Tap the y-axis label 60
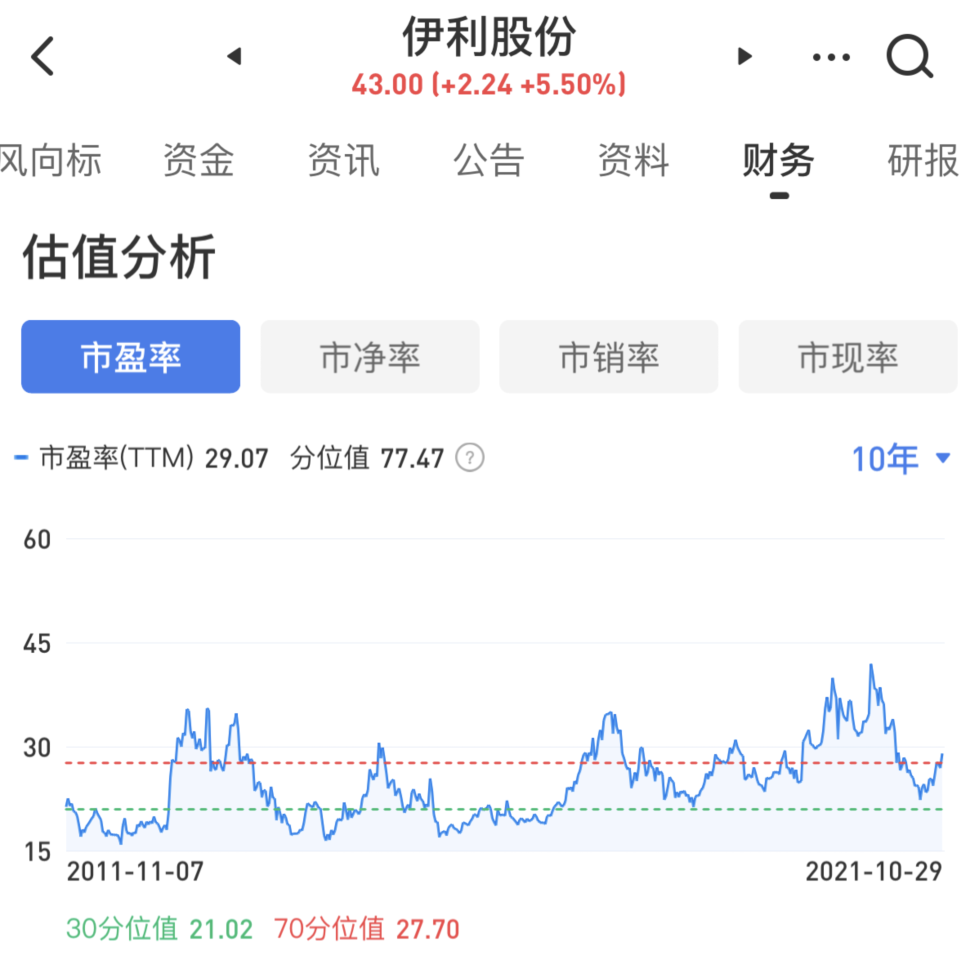This screenshot has width=972, height=955. coord(37,540)
